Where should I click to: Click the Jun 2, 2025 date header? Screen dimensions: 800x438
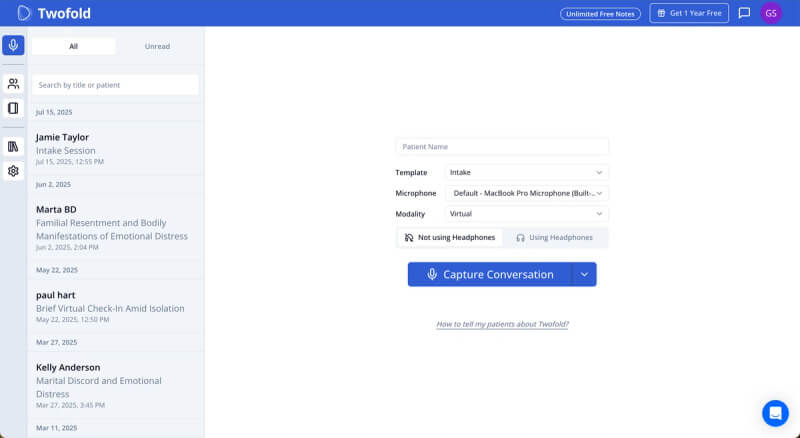coord(53,185)
